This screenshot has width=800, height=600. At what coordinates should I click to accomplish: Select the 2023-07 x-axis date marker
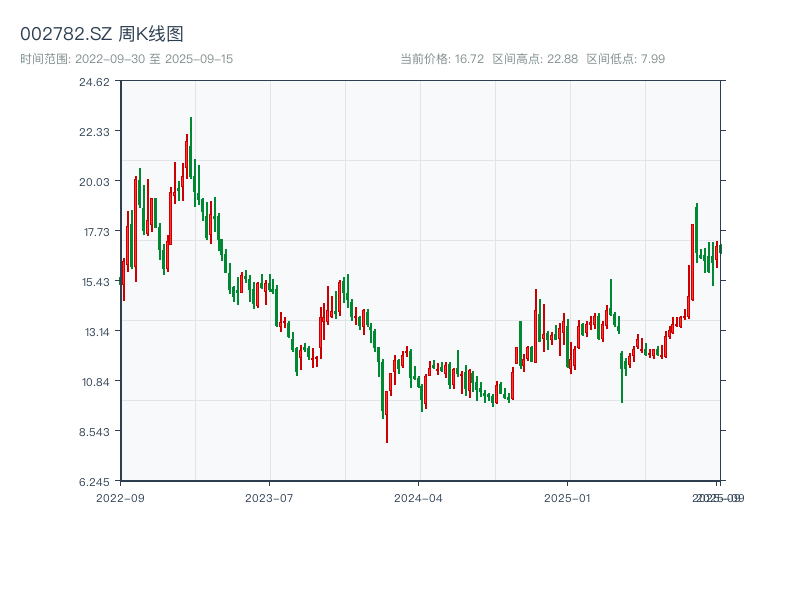[x=269, y=497]
